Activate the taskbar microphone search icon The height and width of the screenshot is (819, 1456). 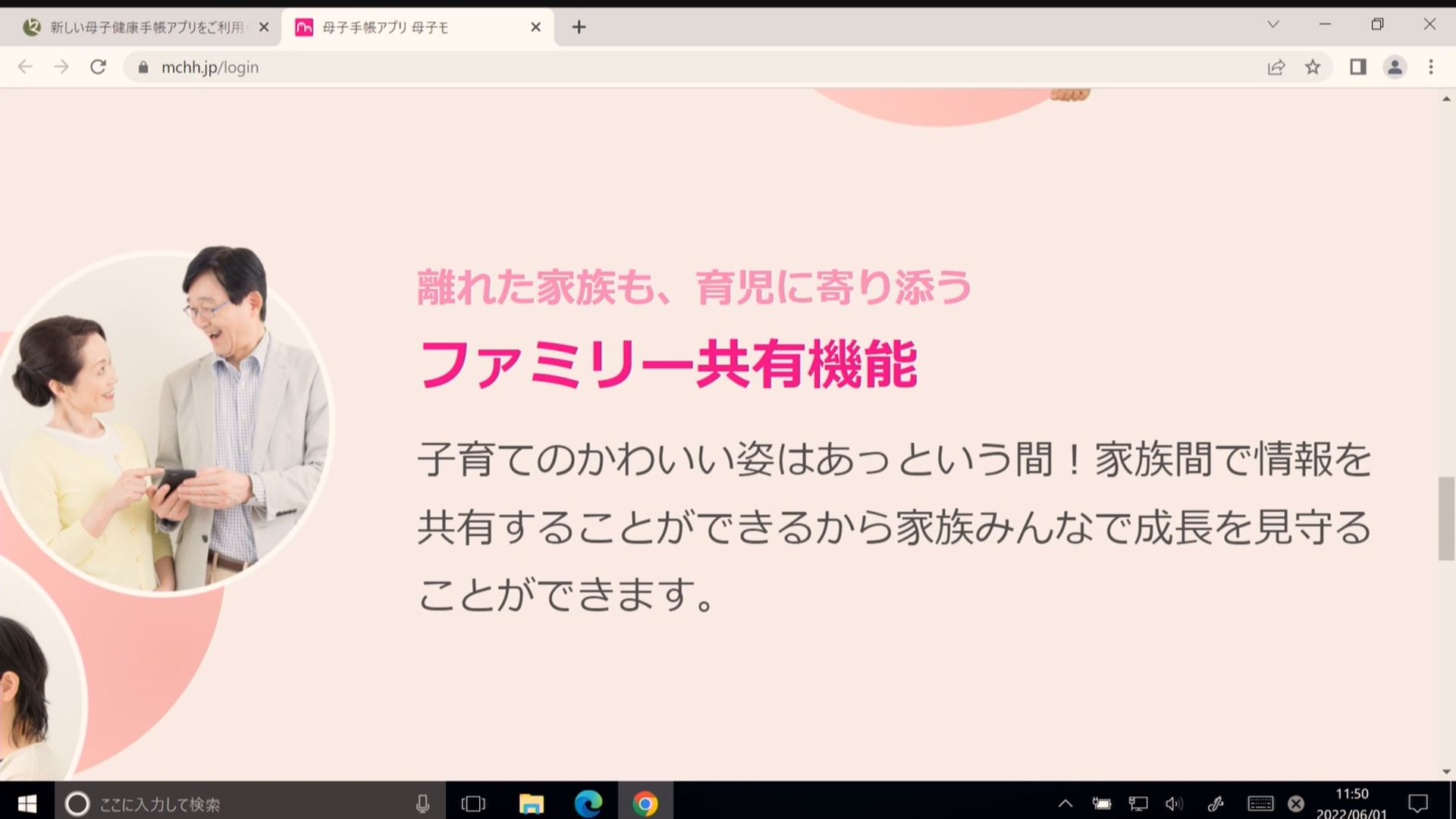423,804
